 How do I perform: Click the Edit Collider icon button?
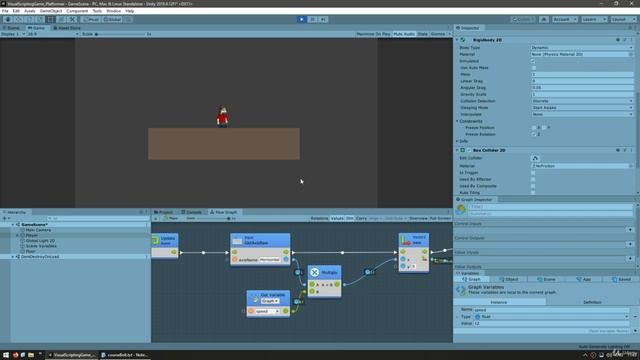click(535, 158)
